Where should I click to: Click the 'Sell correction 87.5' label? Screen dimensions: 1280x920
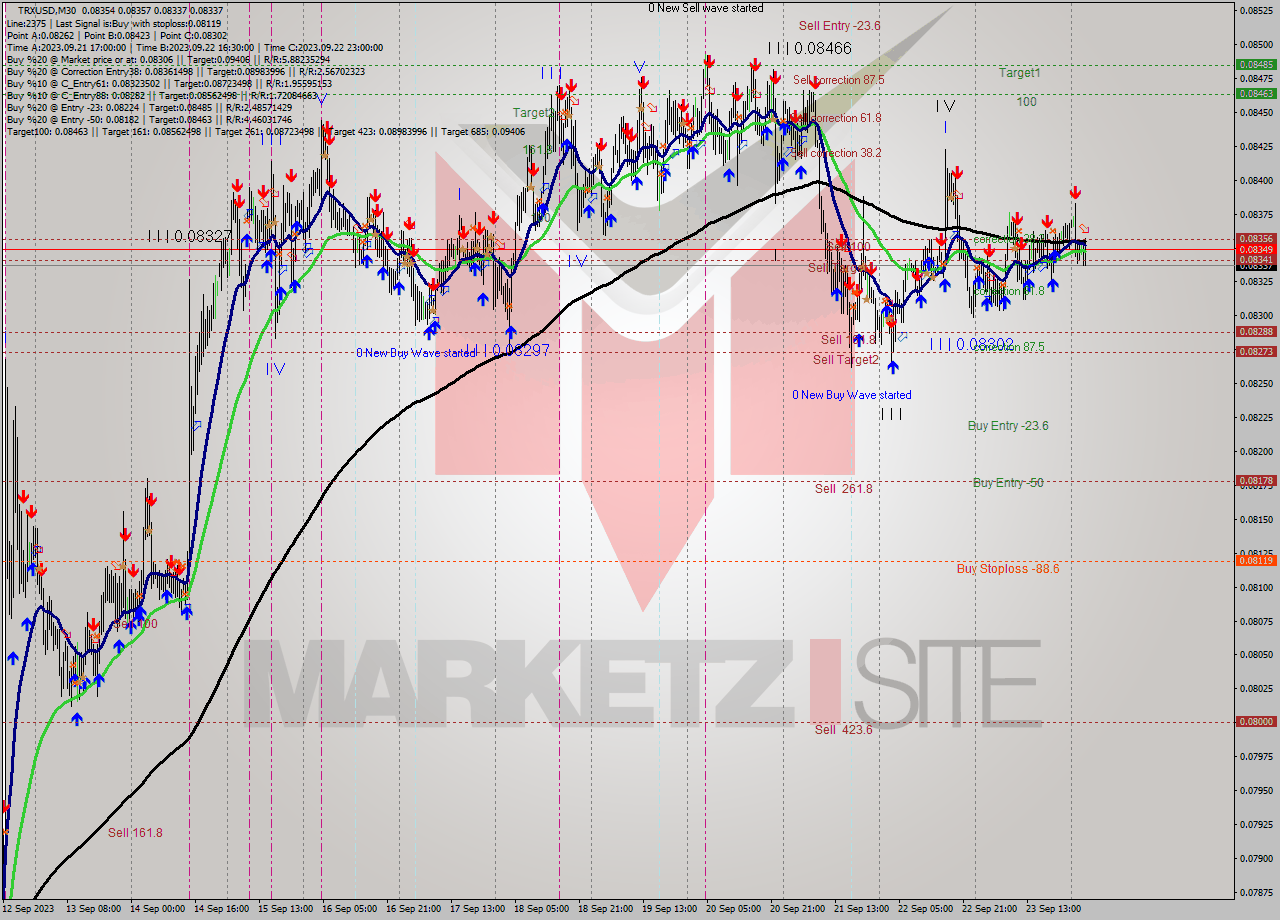pyautogui.click(x=838, y=80)
